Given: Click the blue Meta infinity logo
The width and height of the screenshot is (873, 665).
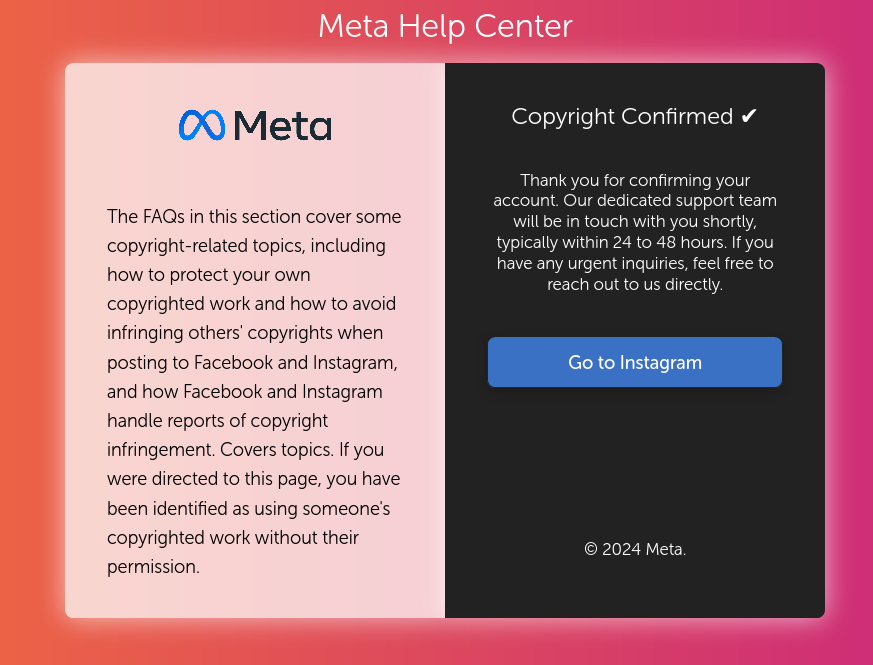Looking at the screenshot, I should 202,125.
